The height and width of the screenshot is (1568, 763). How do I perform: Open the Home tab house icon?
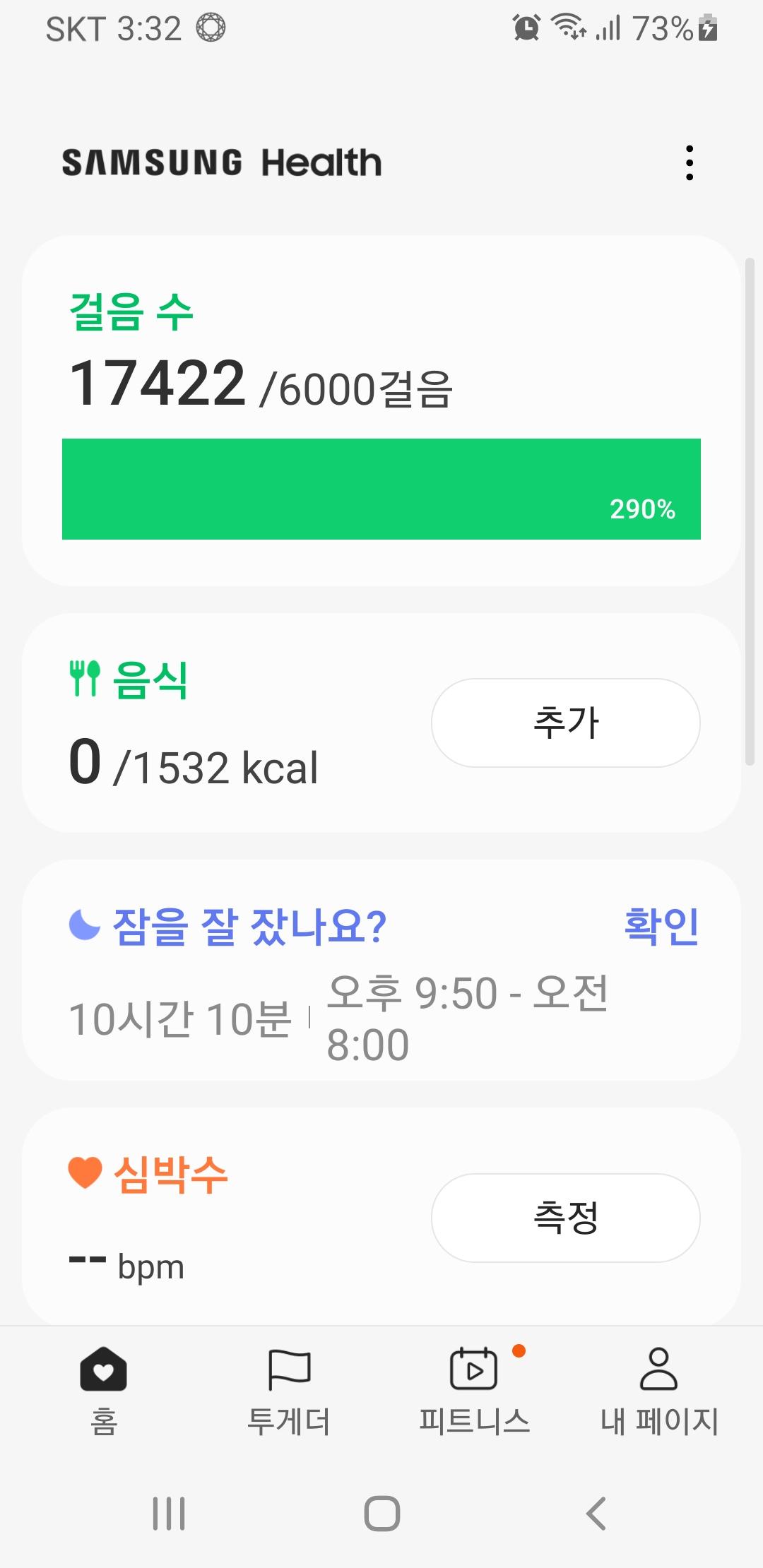[103, 1369]
